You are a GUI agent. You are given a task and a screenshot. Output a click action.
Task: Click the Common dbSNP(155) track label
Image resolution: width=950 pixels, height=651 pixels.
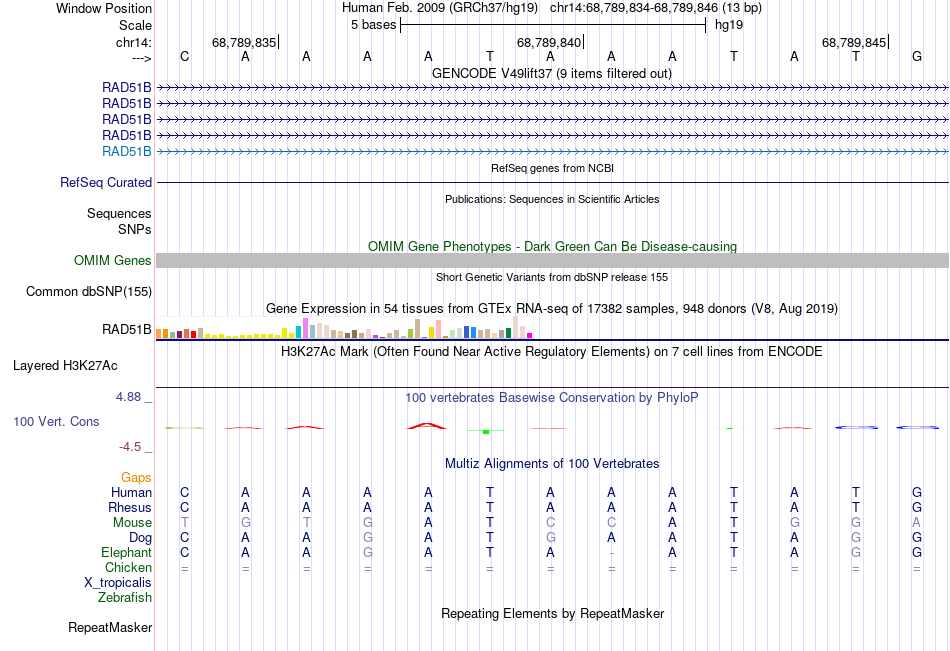89,292
